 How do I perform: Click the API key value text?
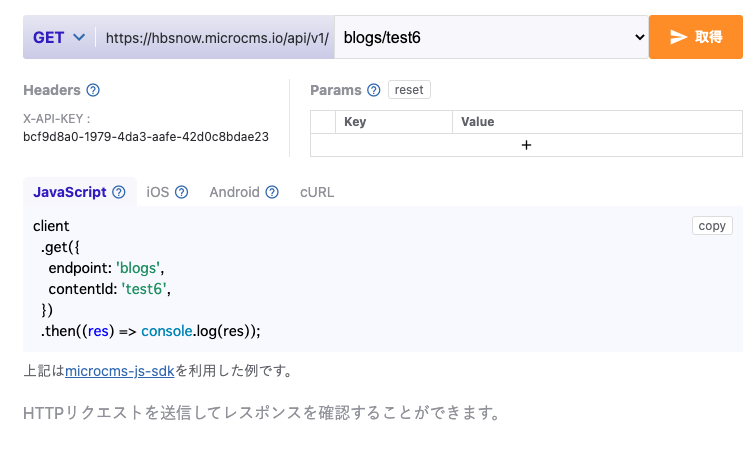(x=146, y=137)
